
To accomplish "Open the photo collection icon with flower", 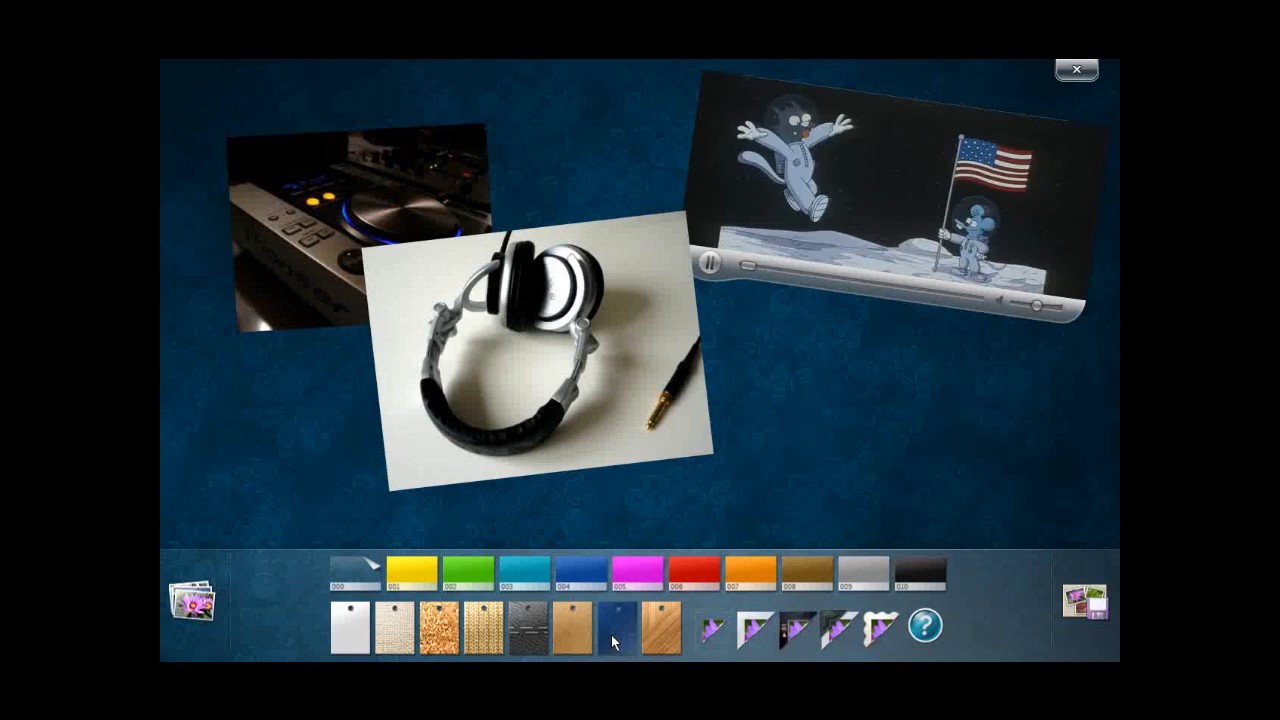I will (192, 601).
